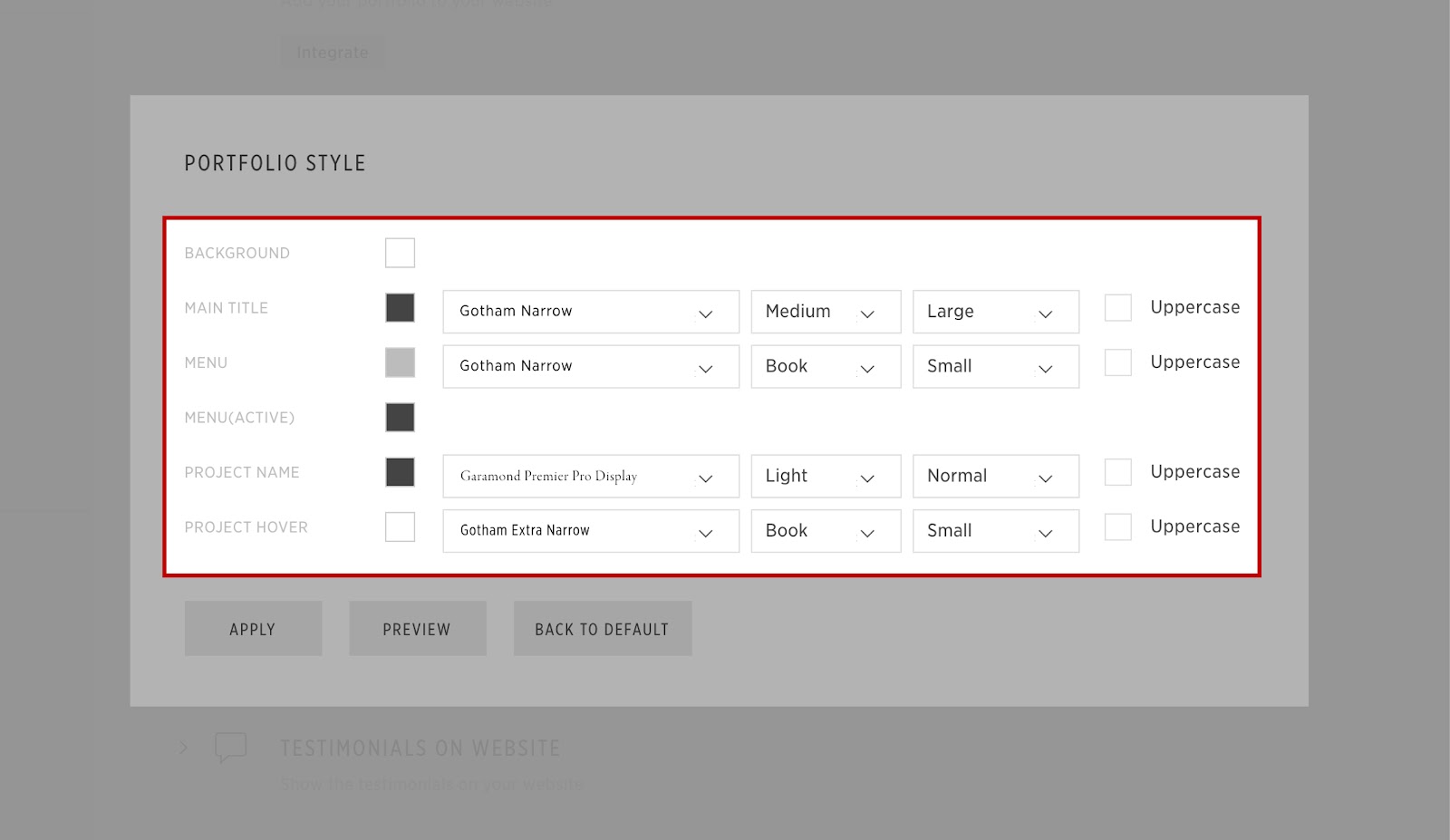This screenshot has width=1450, height=840.
Task: Open Garamond Premier Pro Display font dropdown
Action: point(591,477)
